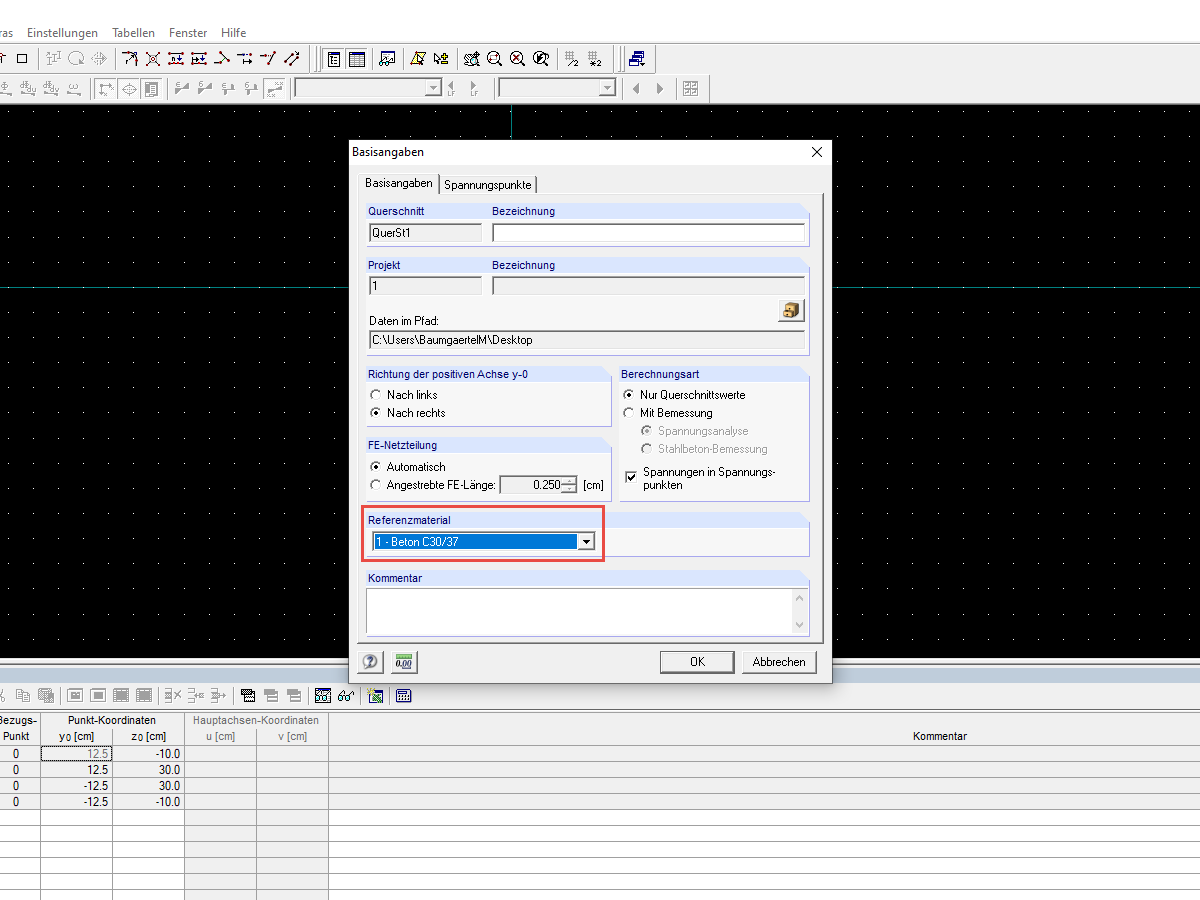Click the results diagram icon next to table icon

387,59
